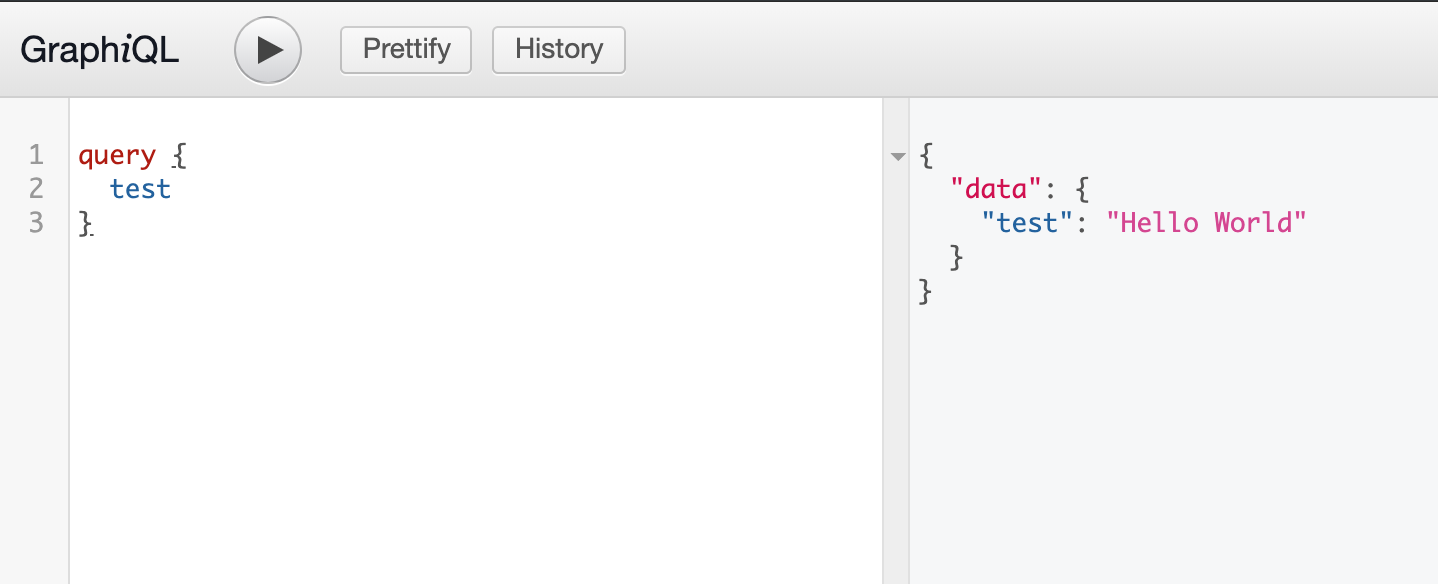
Task: Click the 'test' field in query editor
Action: coord(140,189)
